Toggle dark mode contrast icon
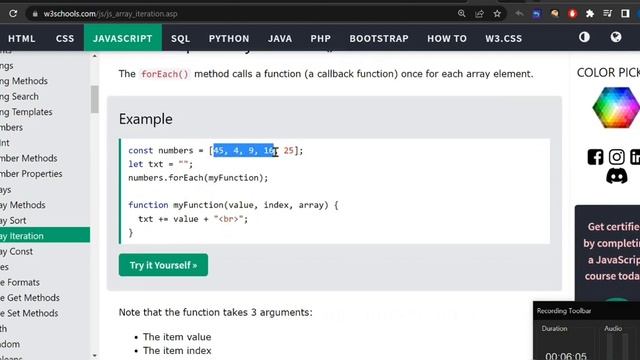 (584, 37)
